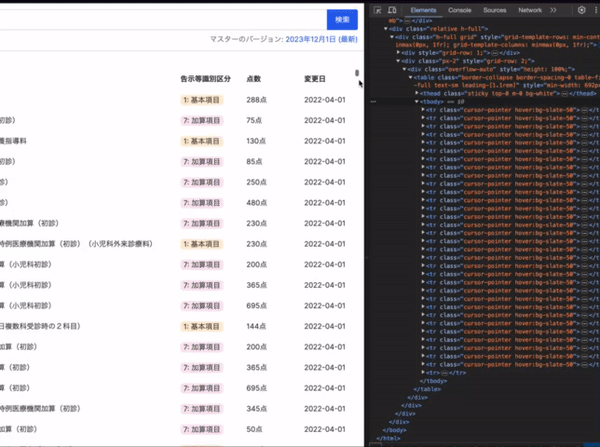Select the 130点 cell
The image size is (600, 447).
pos(256,141)
